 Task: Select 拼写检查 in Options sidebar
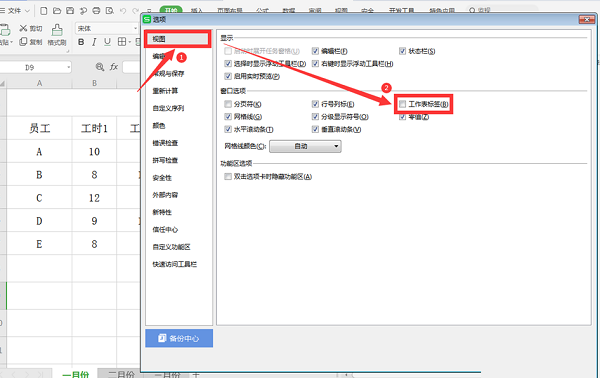(165, 160)
